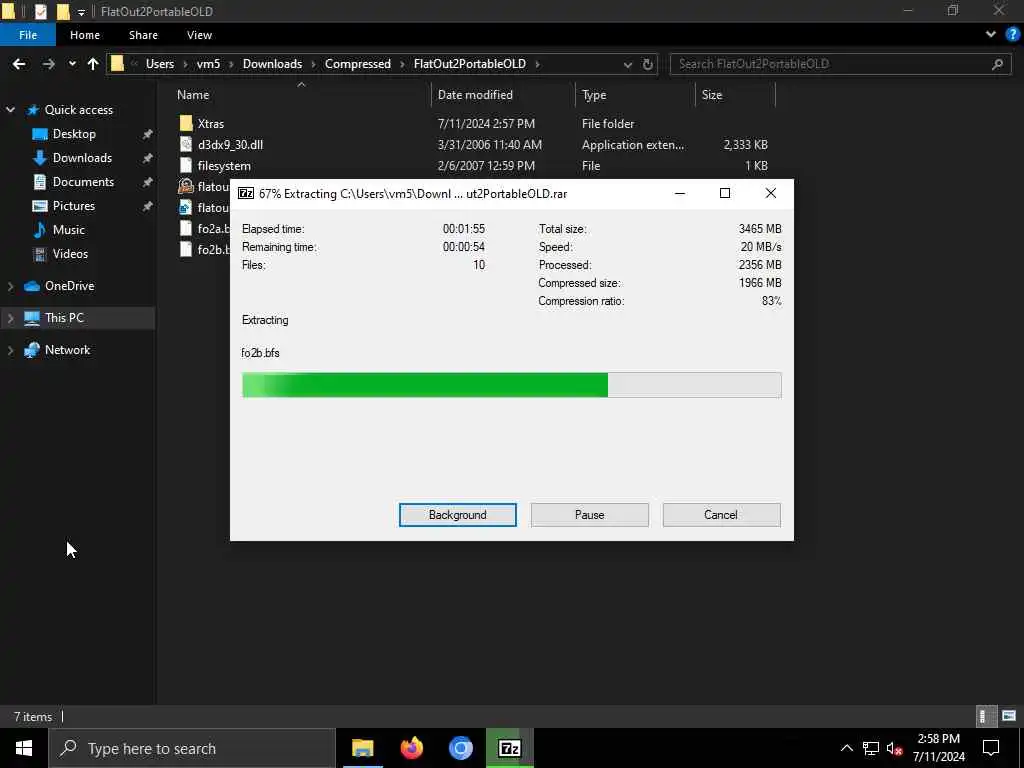Launch Firefox from the taskbar
This screenshot has height=768, width=1024.
411,748
